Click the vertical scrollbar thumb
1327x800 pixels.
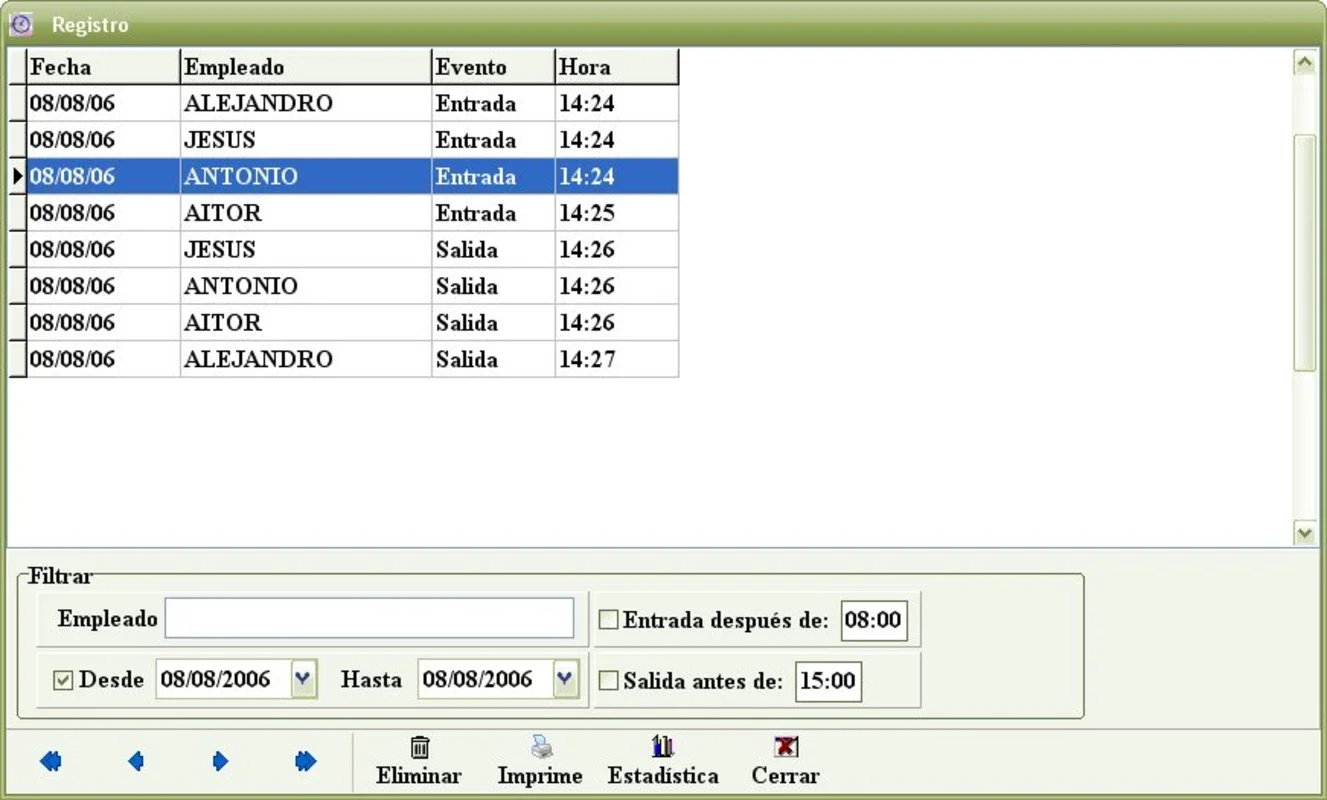pyautogui.click(x=1304, y=252)
